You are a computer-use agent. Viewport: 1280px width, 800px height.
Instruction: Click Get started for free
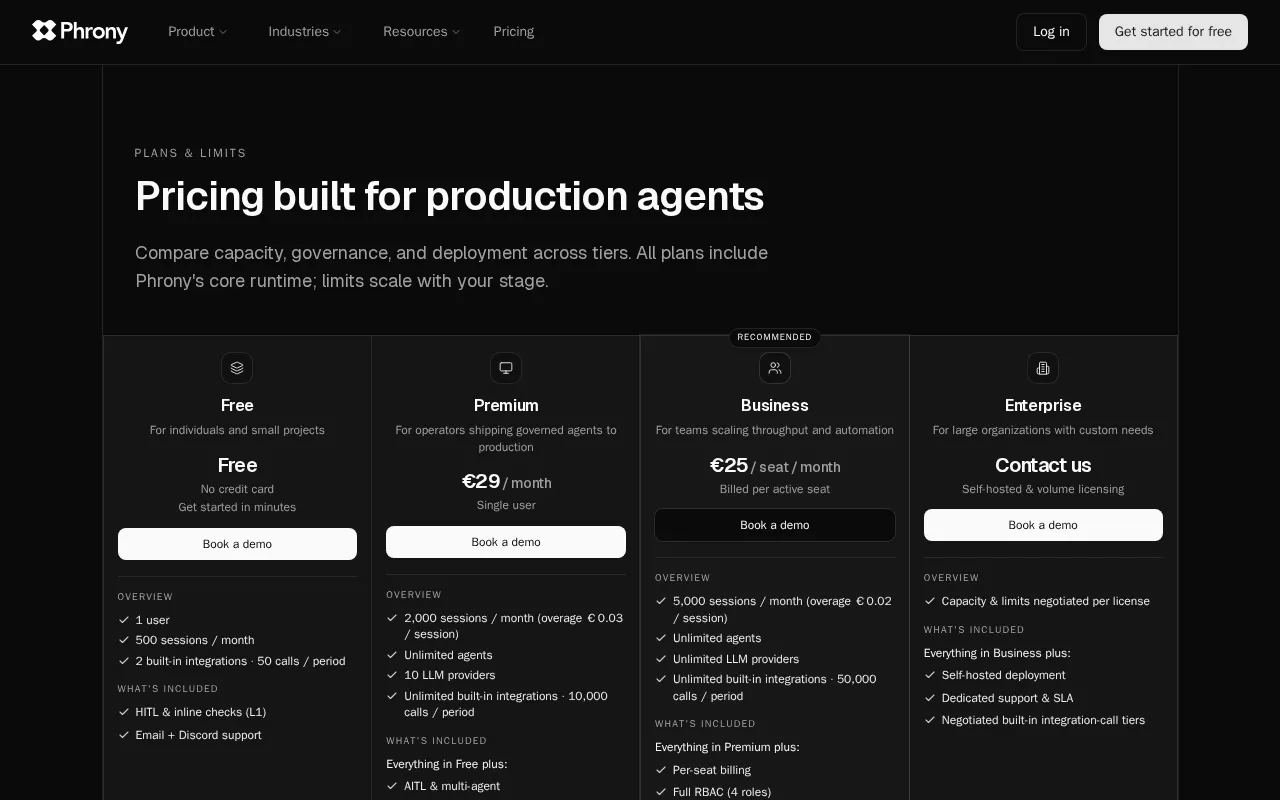click(x=1173, y=32)
